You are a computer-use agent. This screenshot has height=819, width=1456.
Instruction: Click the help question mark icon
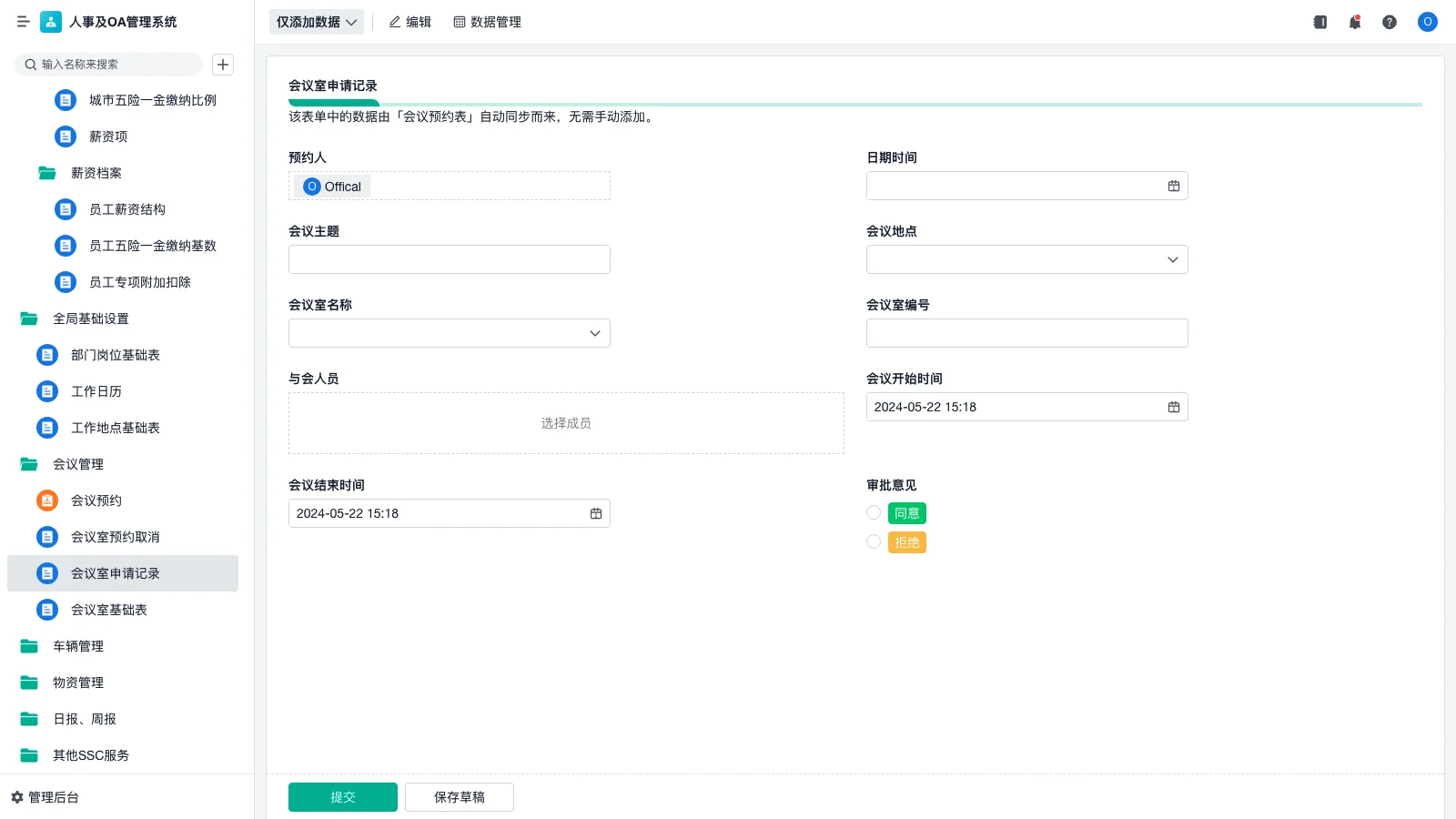click(1390, 22)
